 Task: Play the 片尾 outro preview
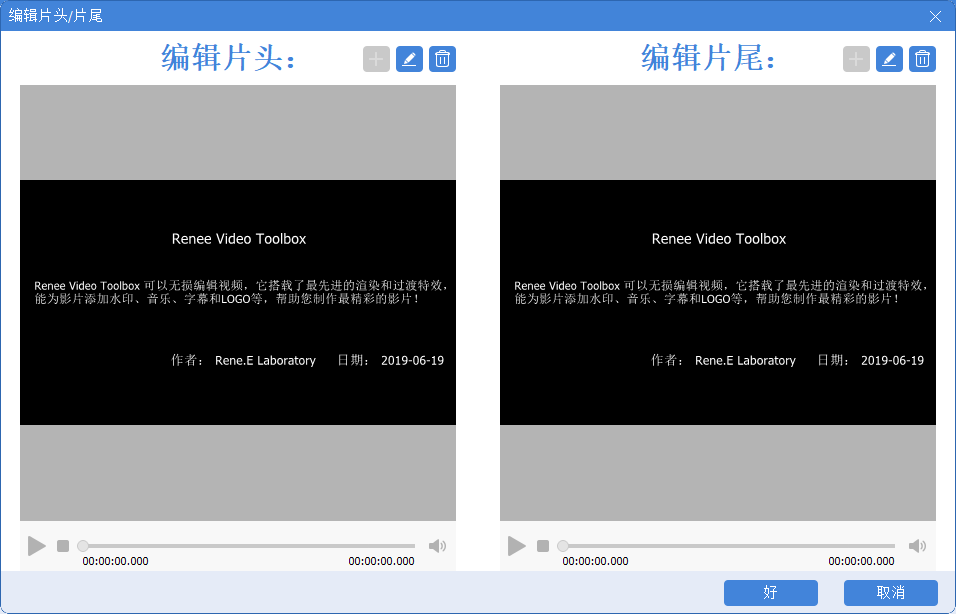click(516, 546)
